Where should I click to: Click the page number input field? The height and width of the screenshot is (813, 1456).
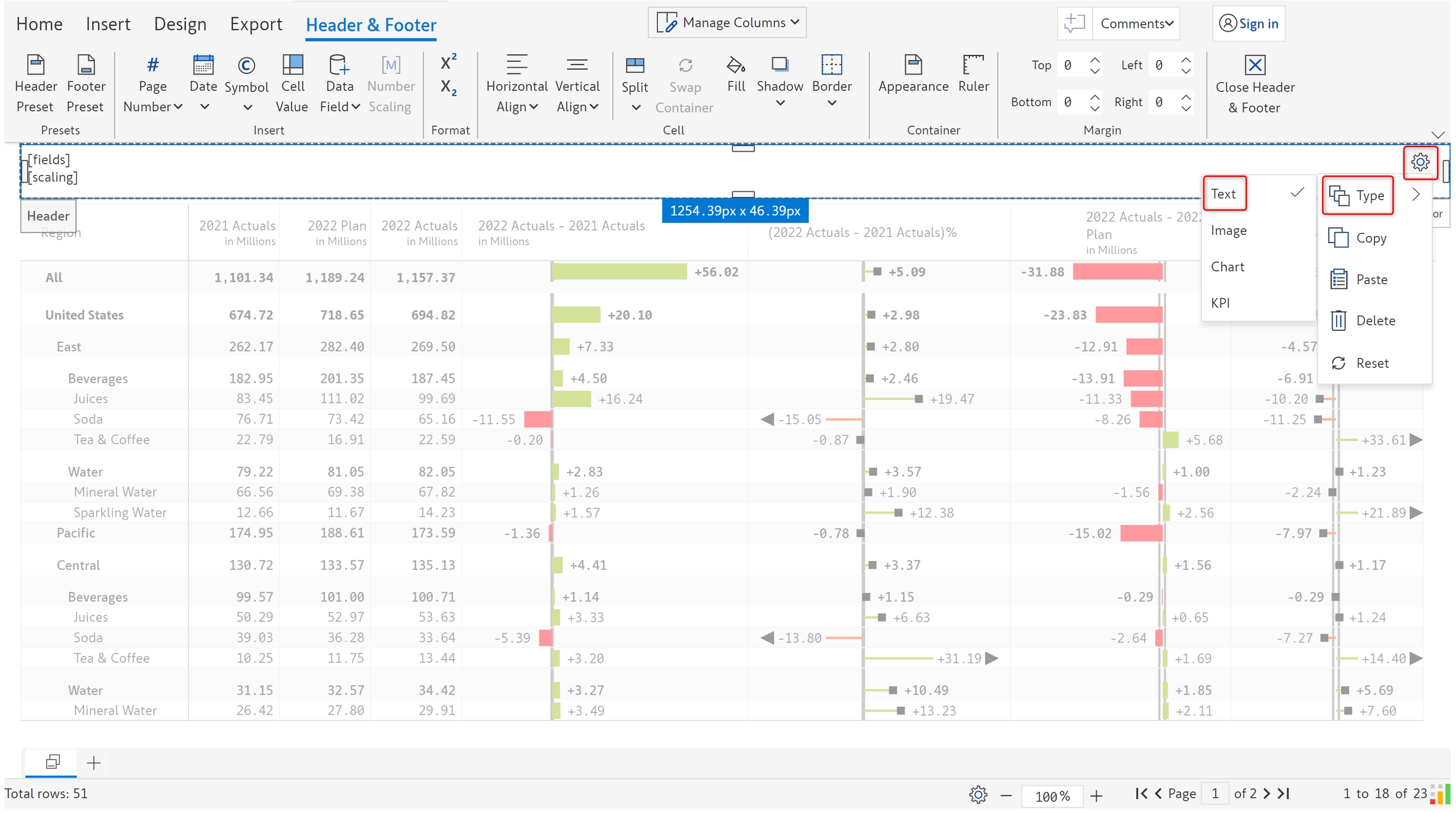click(x=1214, y=793)
